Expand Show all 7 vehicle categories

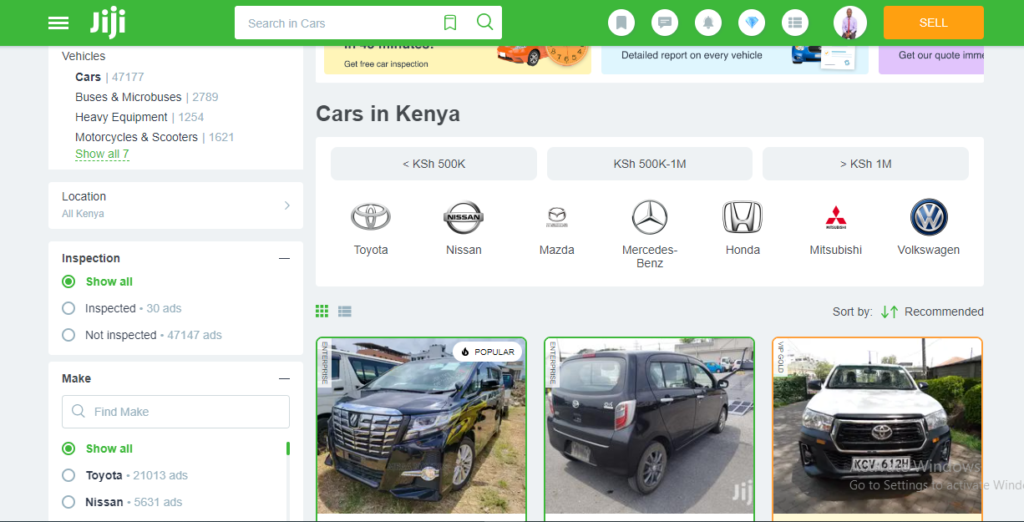(x=102, y=154)
